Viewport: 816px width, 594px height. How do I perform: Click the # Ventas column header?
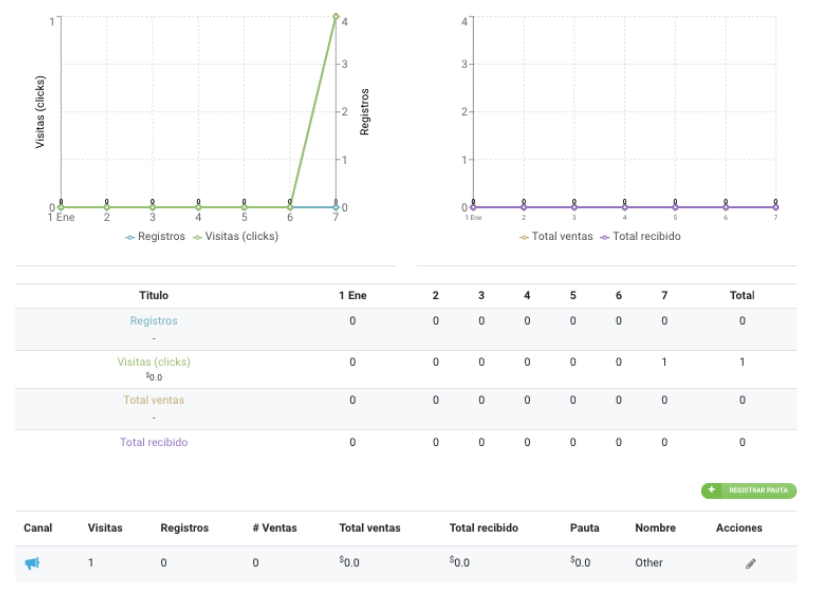click(274, 528)
